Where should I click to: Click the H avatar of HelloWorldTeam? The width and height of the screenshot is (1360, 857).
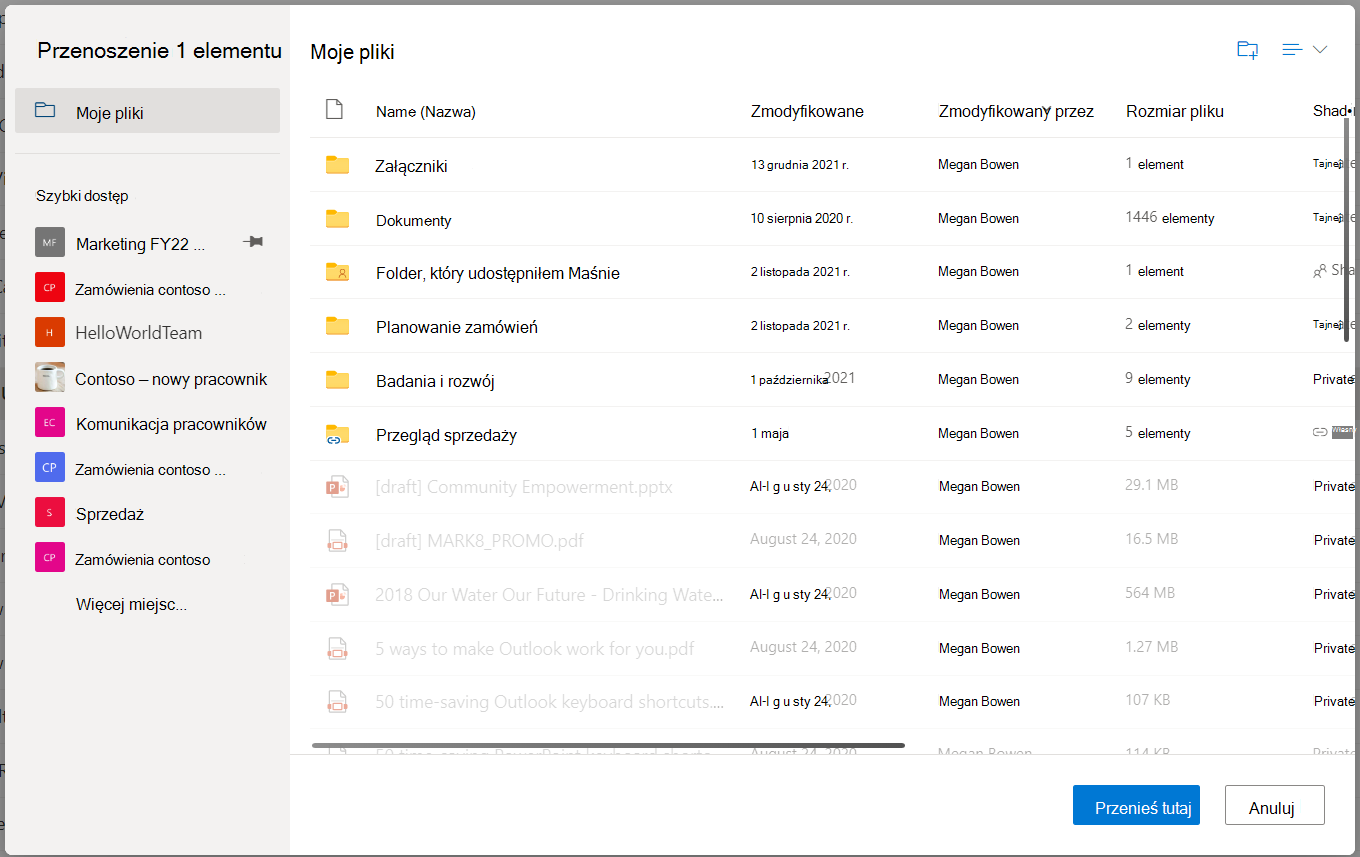(49, 332)
